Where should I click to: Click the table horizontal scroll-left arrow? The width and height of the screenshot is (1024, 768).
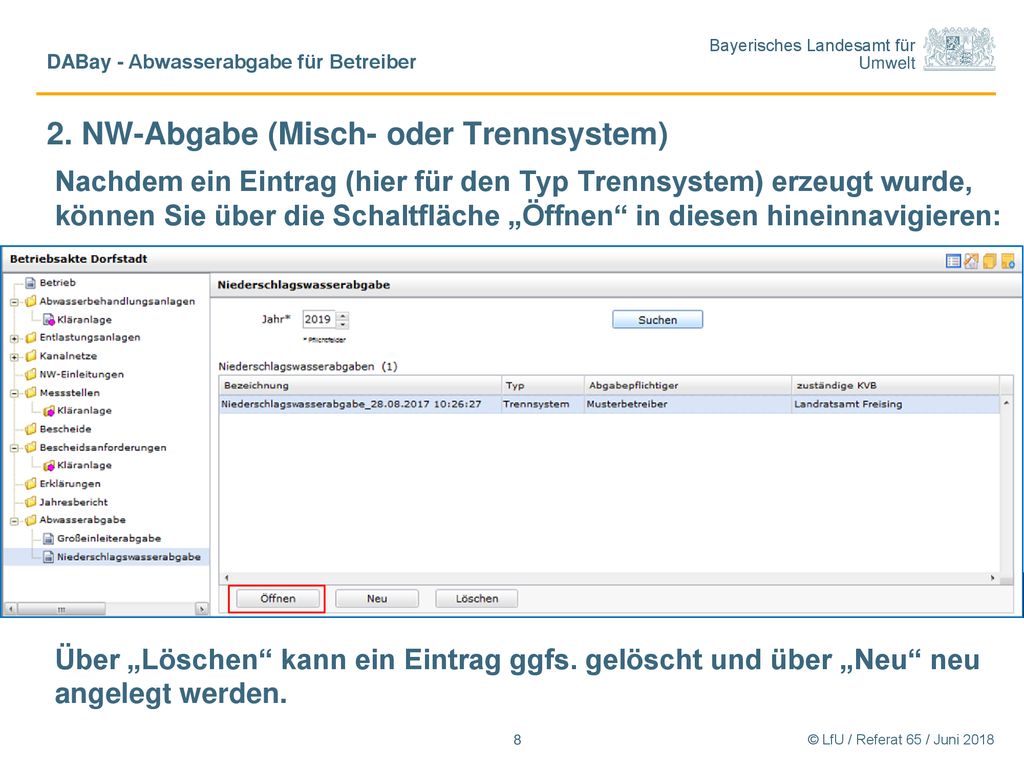(227, 578)
